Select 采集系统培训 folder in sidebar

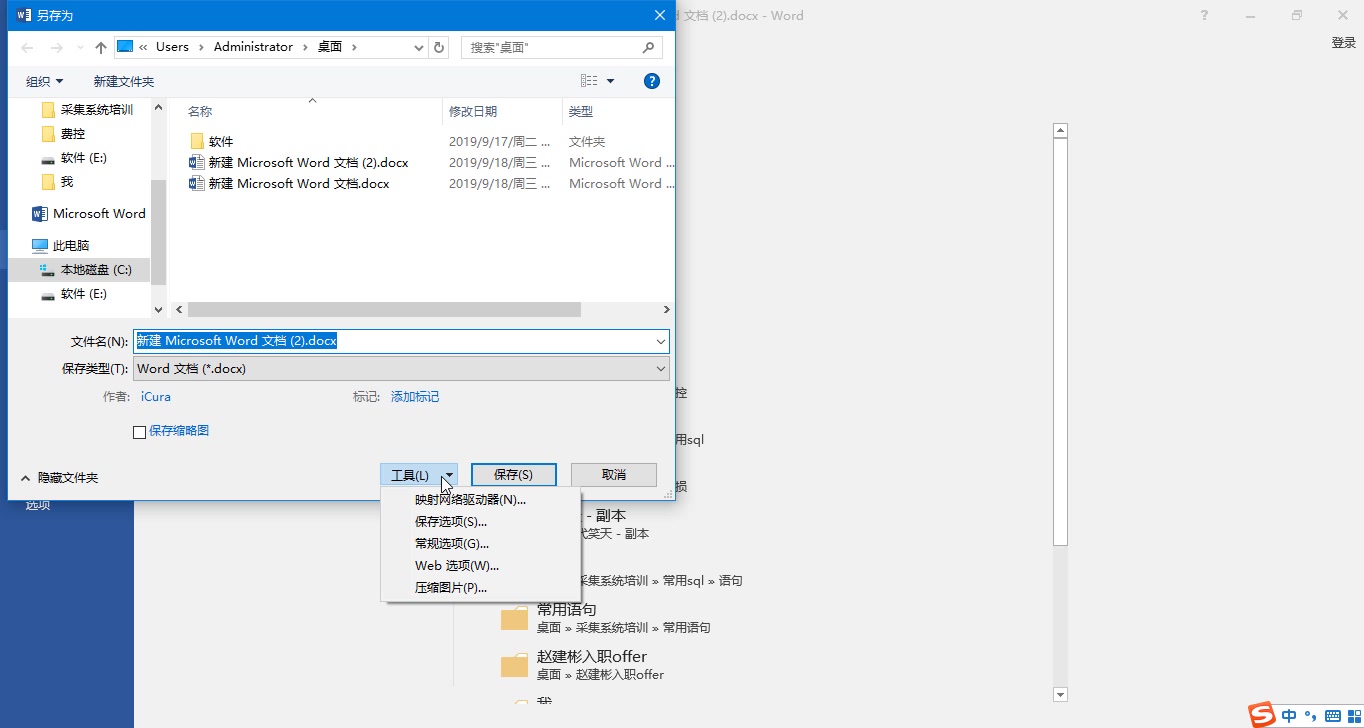[88, 110]
